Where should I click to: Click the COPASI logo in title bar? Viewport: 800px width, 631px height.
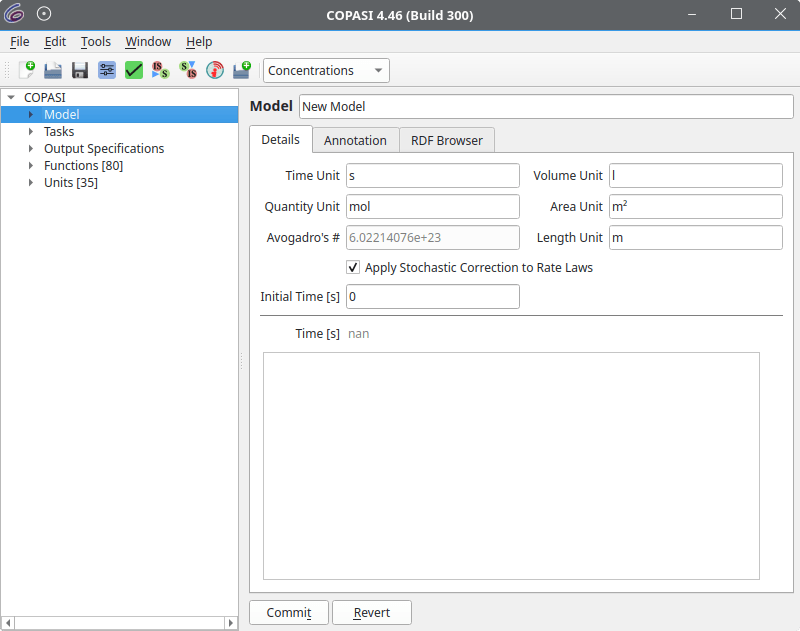(14, 14)
